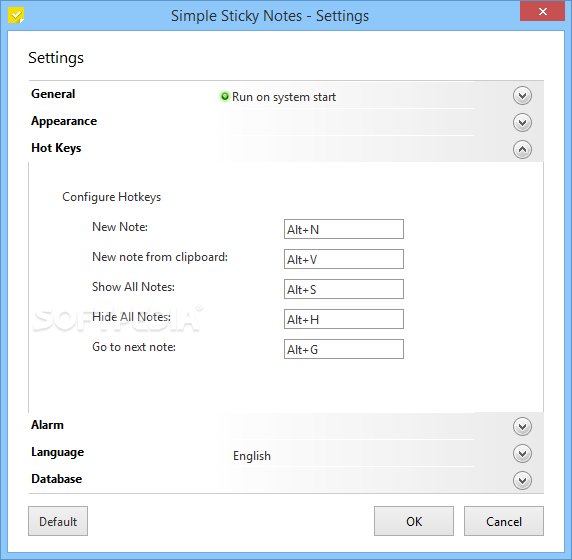Click the Alarm section header
The width and height of the screenshot is (572, 560).
pyautogui.click(x=47, y=425)
